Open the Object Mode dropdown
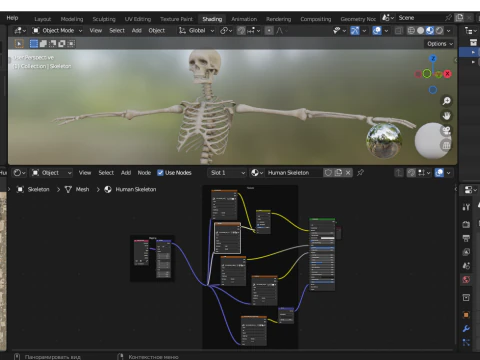480x360 pixels. [57, 31]
